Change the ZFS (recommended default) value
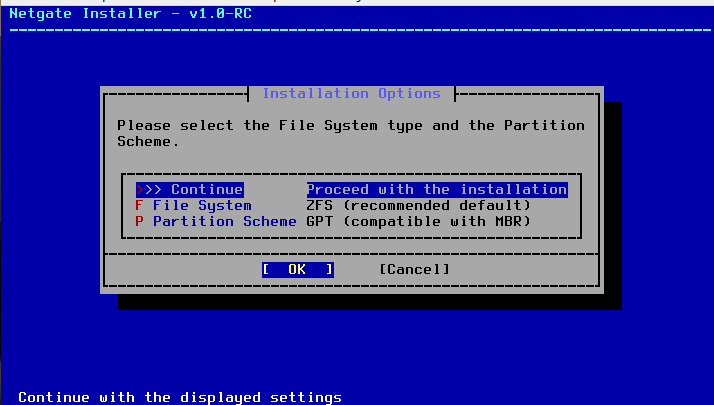The image size is (714, 405). pyautogui.click(x=418, y=205)
